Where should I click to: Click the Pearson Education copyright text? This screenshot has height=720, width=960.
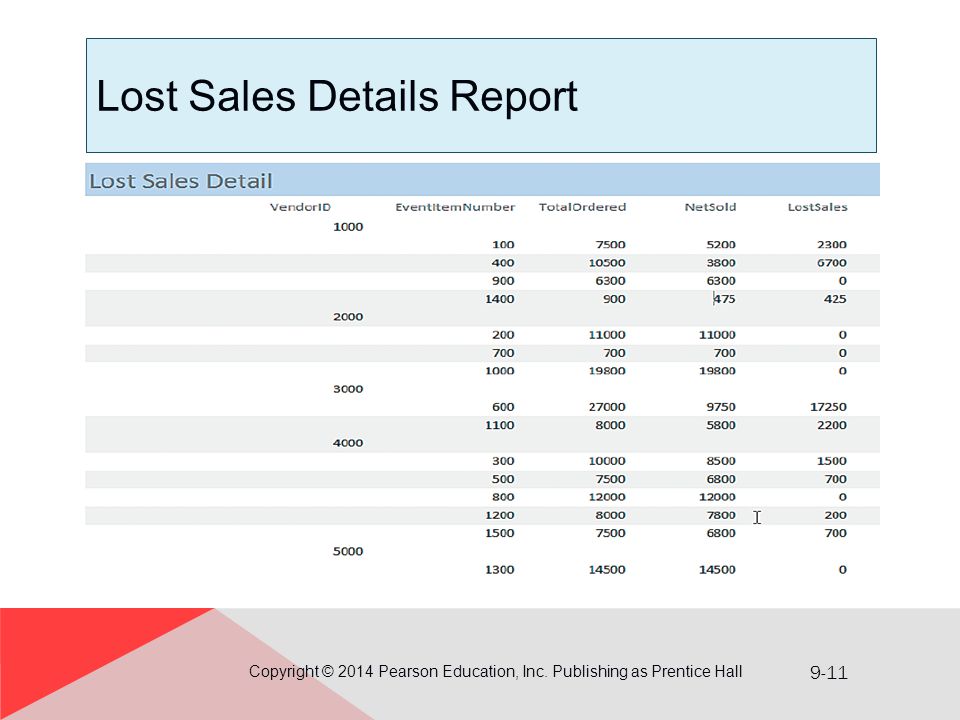(x=495, y=672)
